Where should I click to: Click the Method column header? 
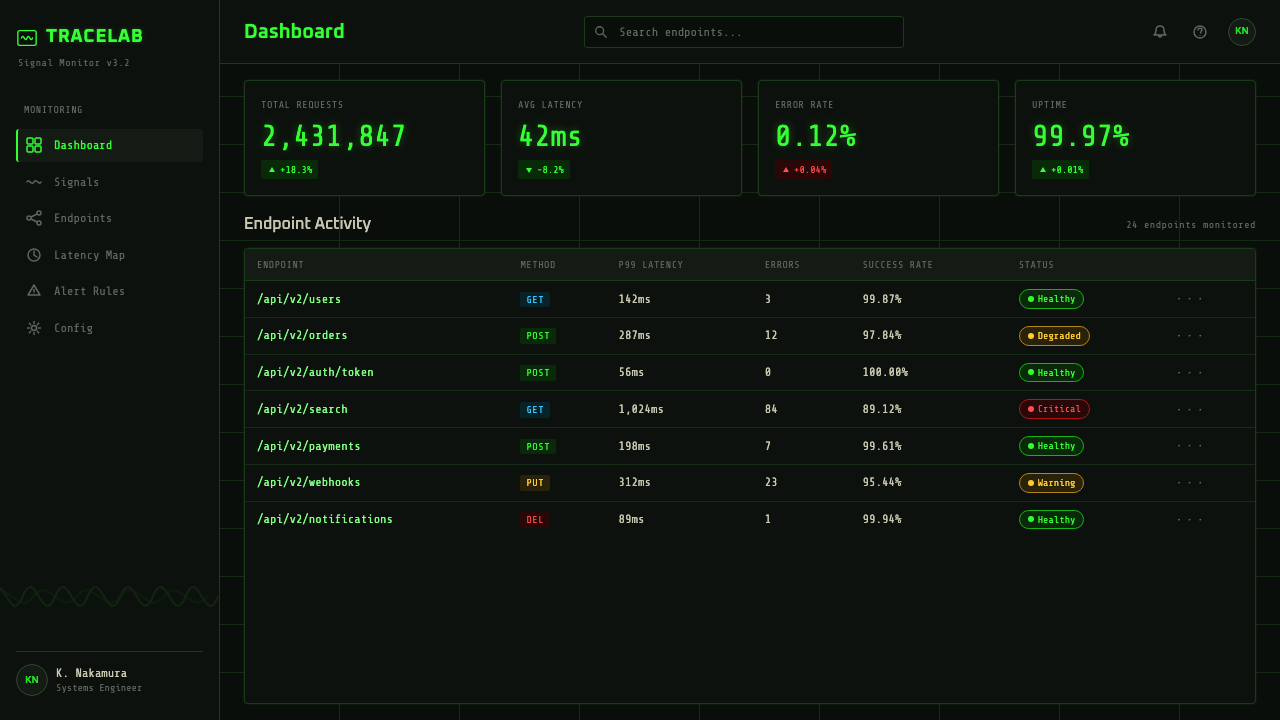coord(538,265)
